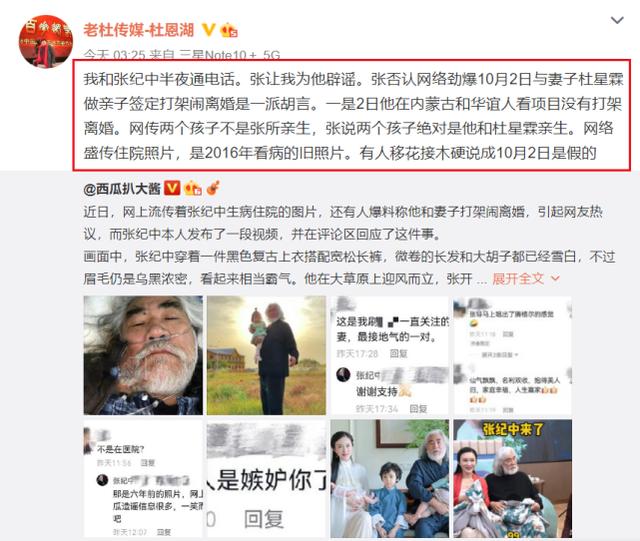Open the 是嫉妒你了 screenshot thumbnail
The height and width of the screenshot is (541, 640).
tap(266, 479)
